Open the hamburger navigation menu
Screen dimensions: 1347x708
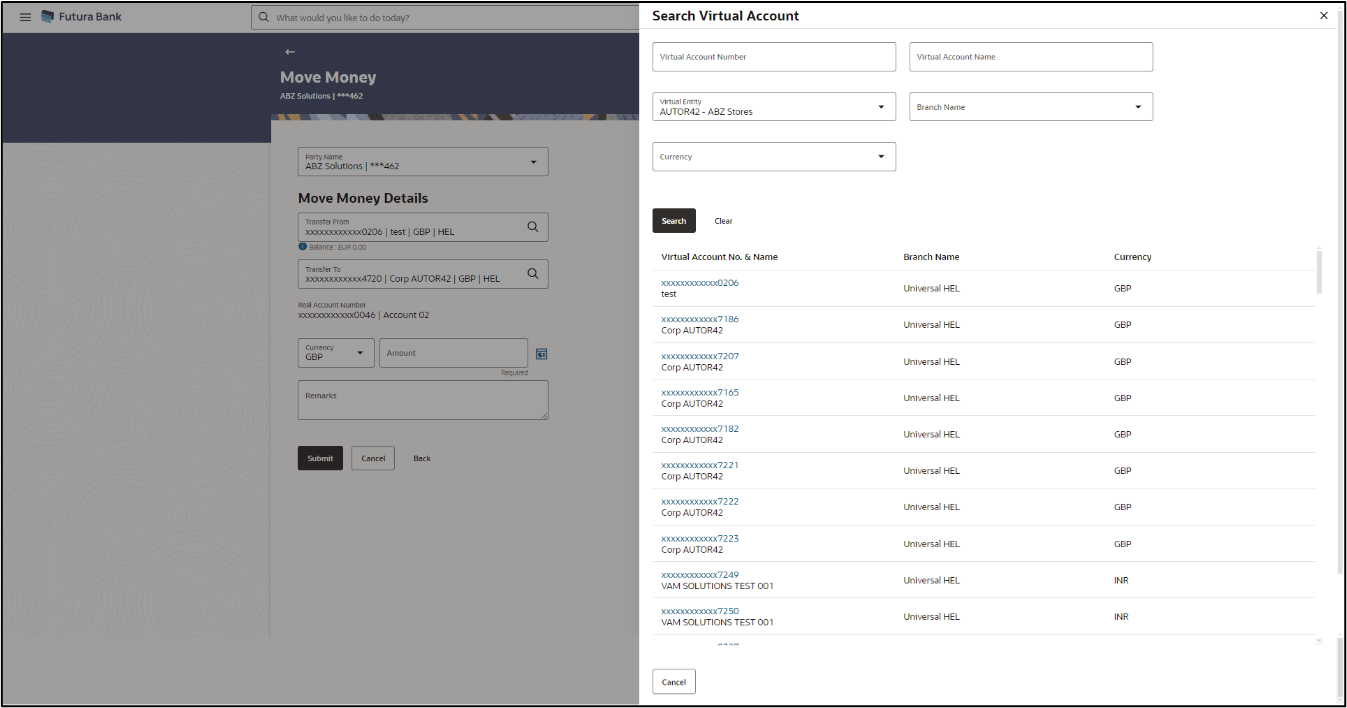pyautogui.click(x=25, y=17)
